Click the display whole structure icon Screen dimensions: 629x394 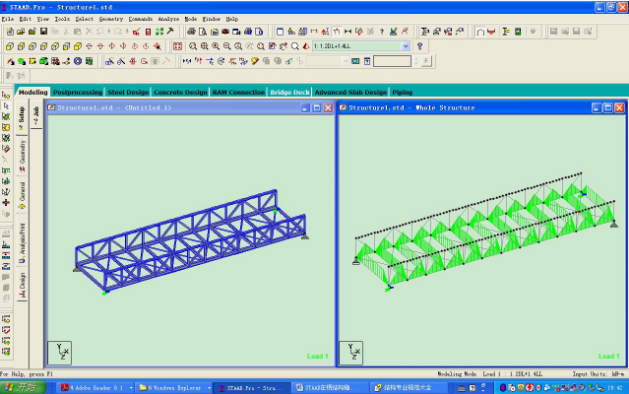177,46
